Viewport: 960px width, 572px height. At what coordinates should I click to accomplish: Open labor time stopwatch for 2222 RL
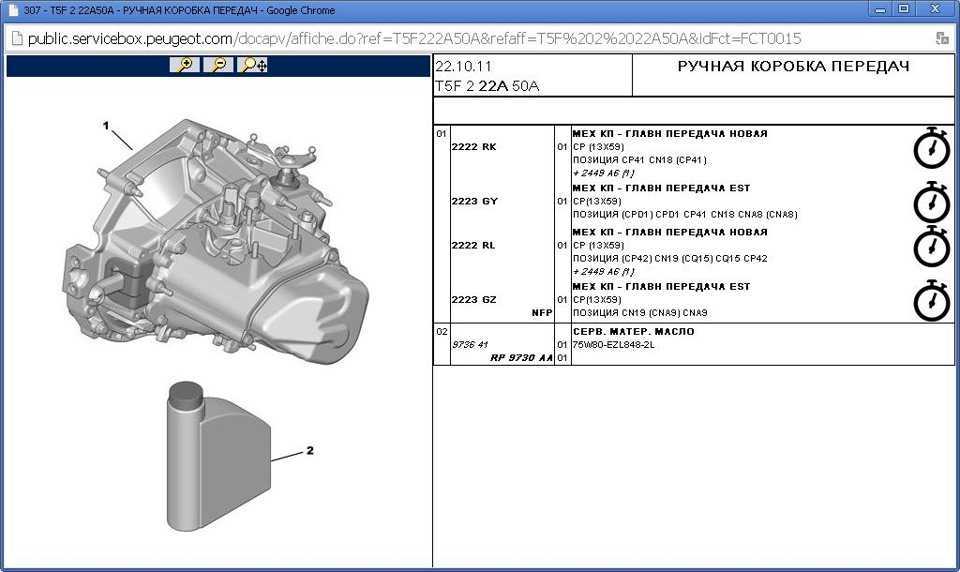point(931,246)
